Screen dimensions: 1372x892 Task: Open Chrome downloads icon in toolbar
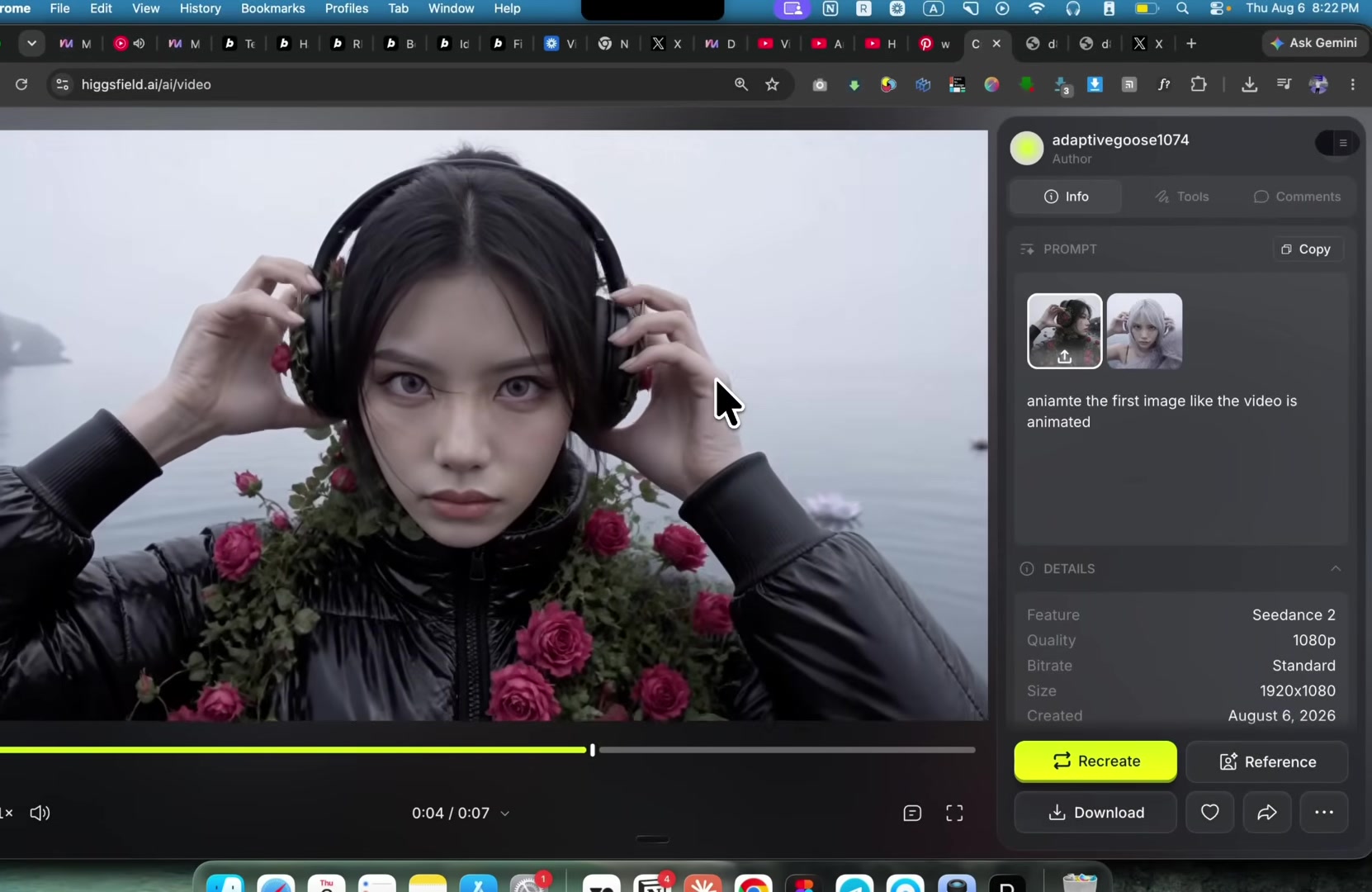[x=1249, y=84]
